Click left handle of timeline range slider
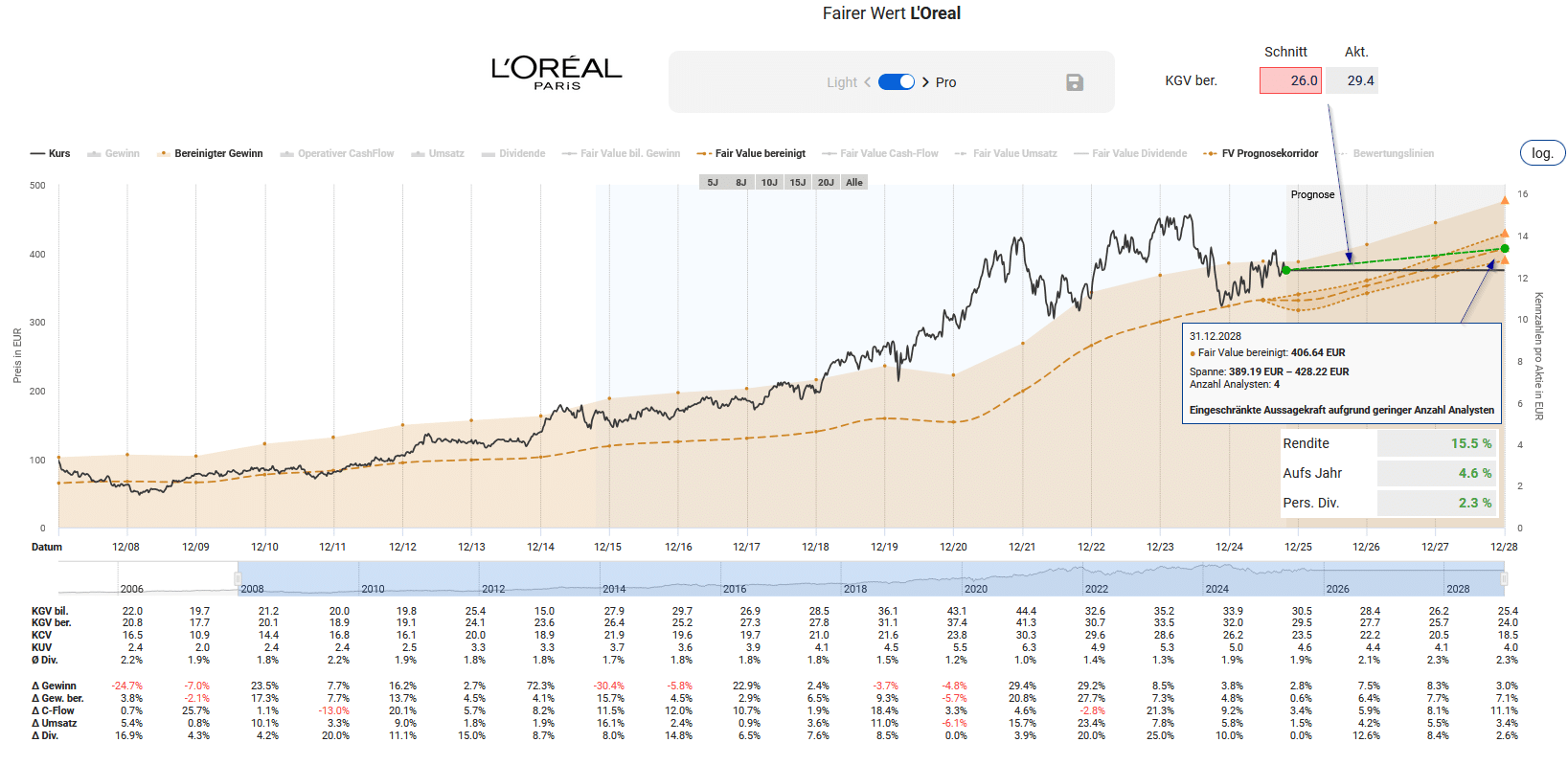This screenshot has height=765, width=1568. 238,578
